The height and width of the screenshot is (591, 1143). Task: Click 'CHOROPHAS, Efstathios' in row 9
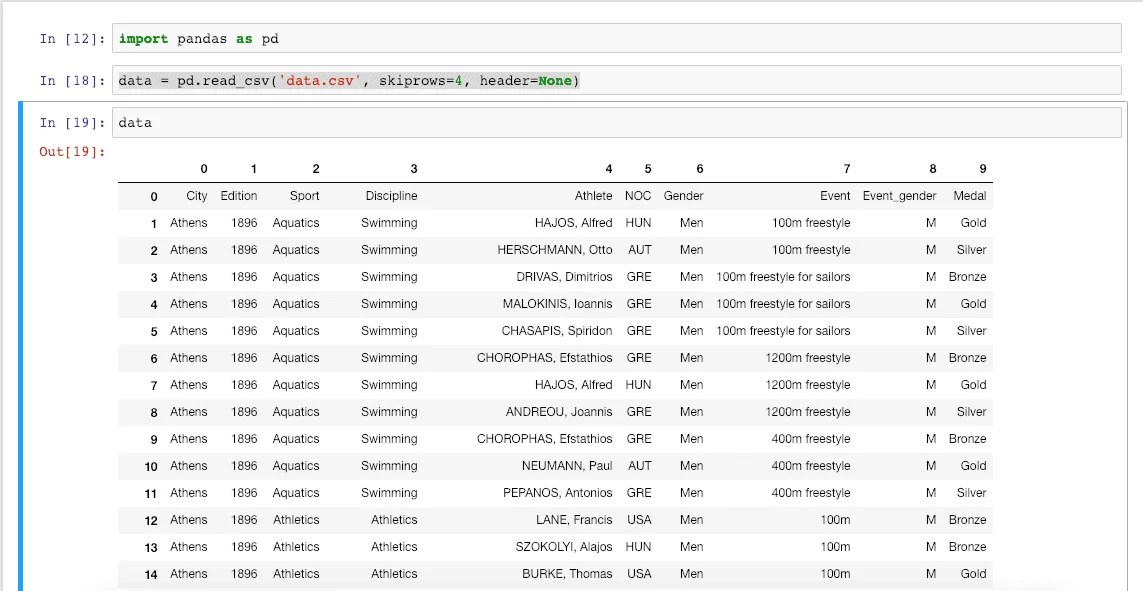click(545, 439)
